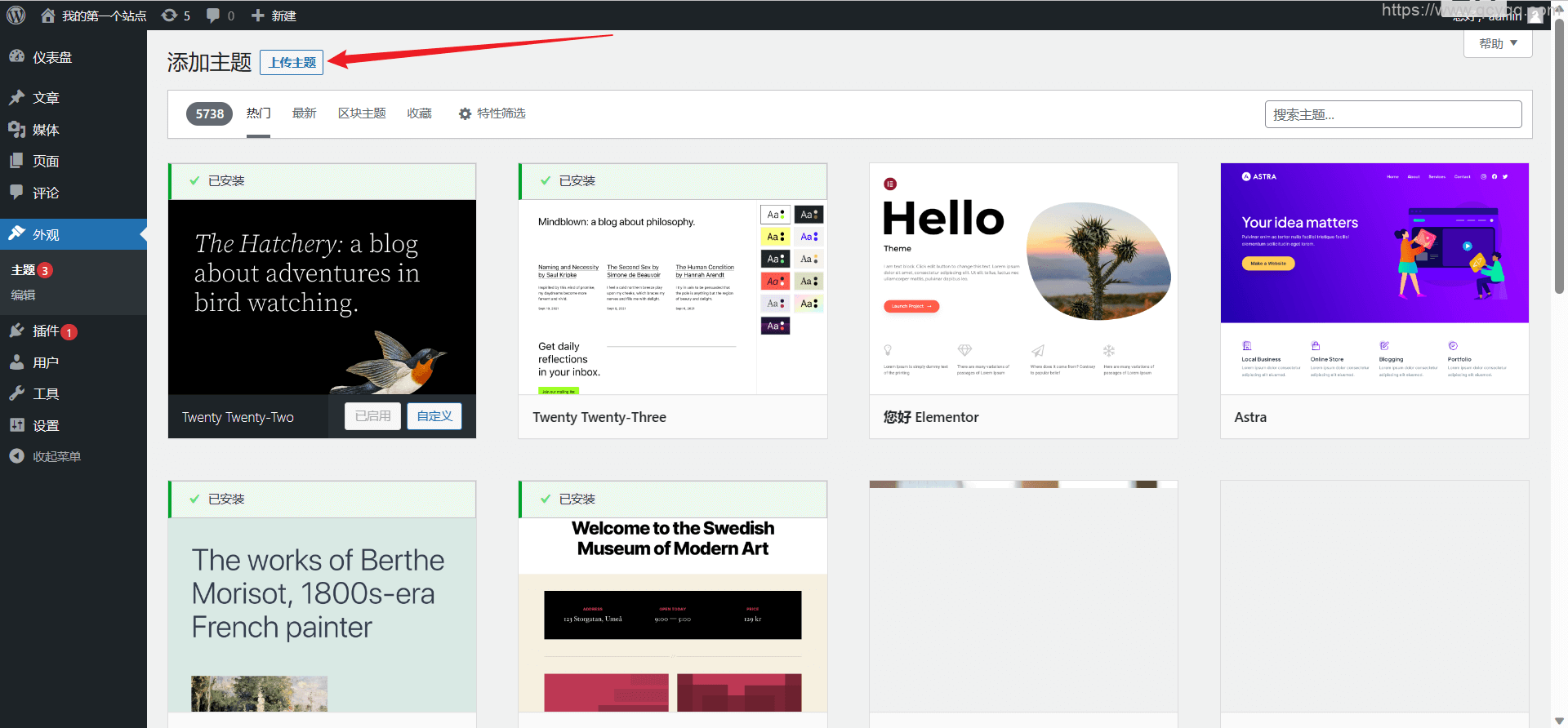Screen dimensions: 1568x728
Task: Collapse the sidebar with 收起菜单
Action: point(56,456)
